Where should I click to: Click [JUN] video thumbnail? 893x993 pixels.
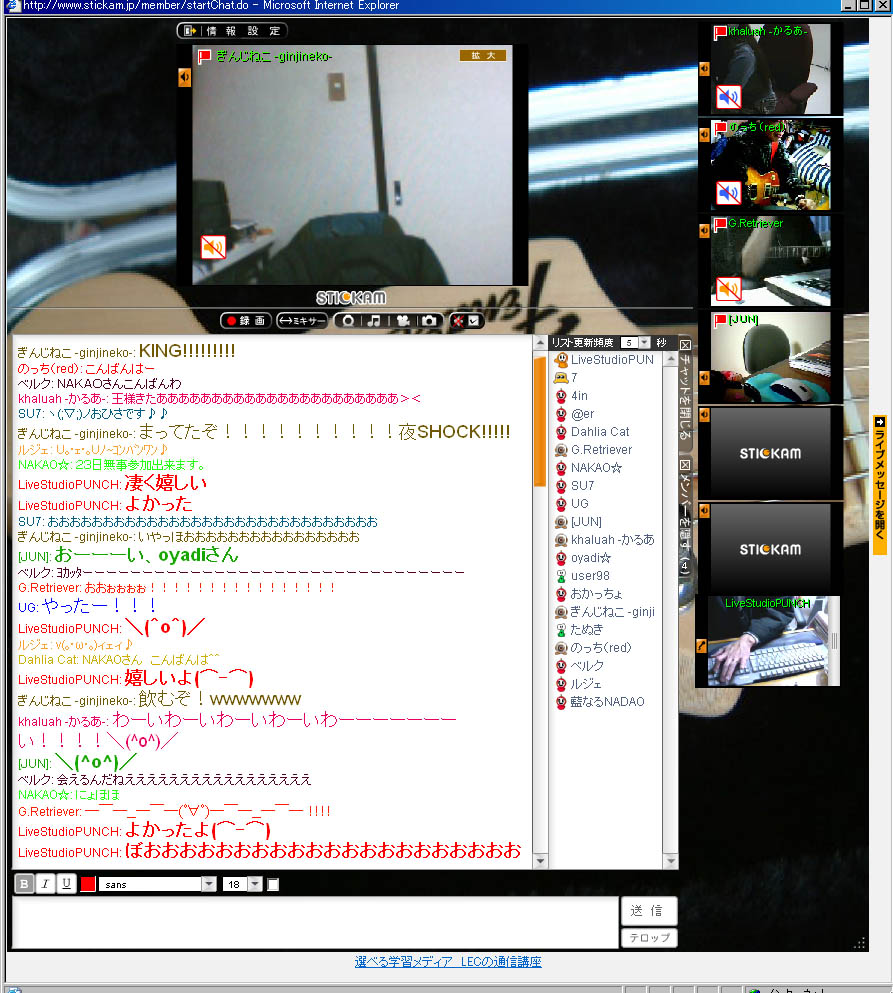[770, 358]
